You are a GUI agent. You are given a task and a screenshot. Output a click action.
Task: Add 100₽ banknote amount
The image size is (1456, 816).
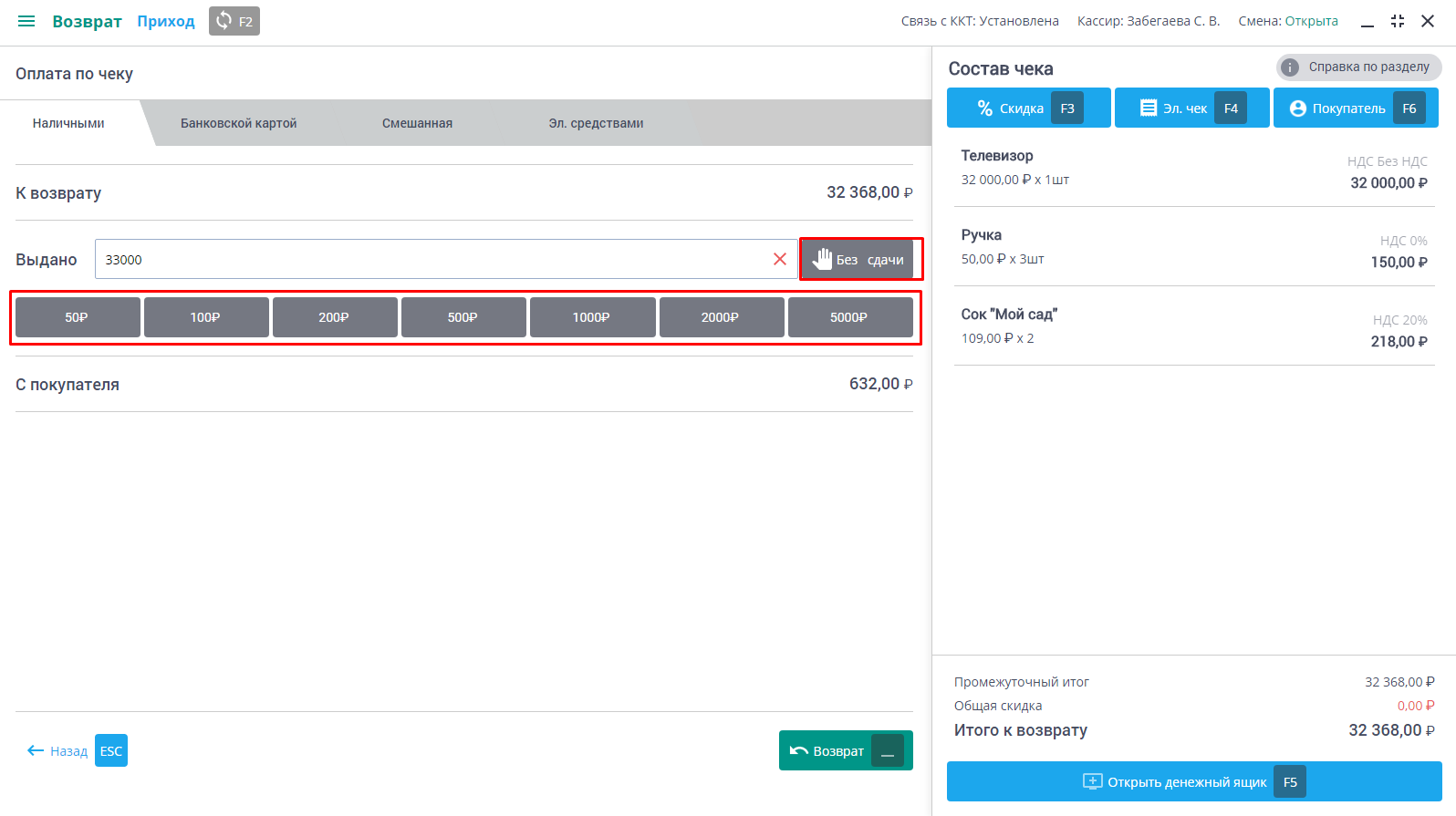(x=206, y=317)
